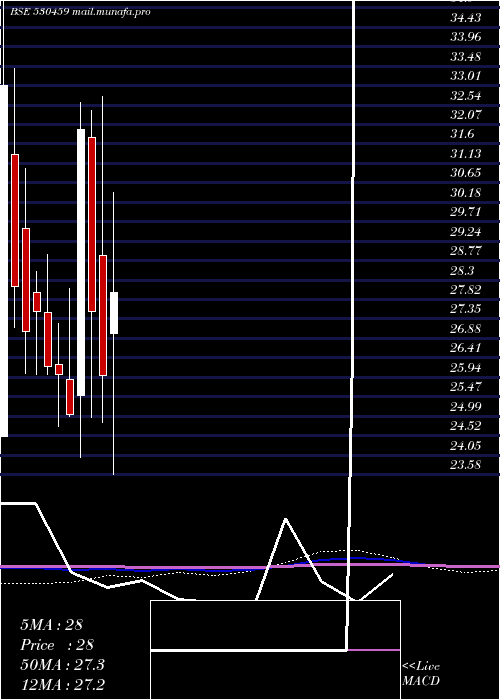
Task: Select the 33.96 price axis label
Action: pos(466,37)
